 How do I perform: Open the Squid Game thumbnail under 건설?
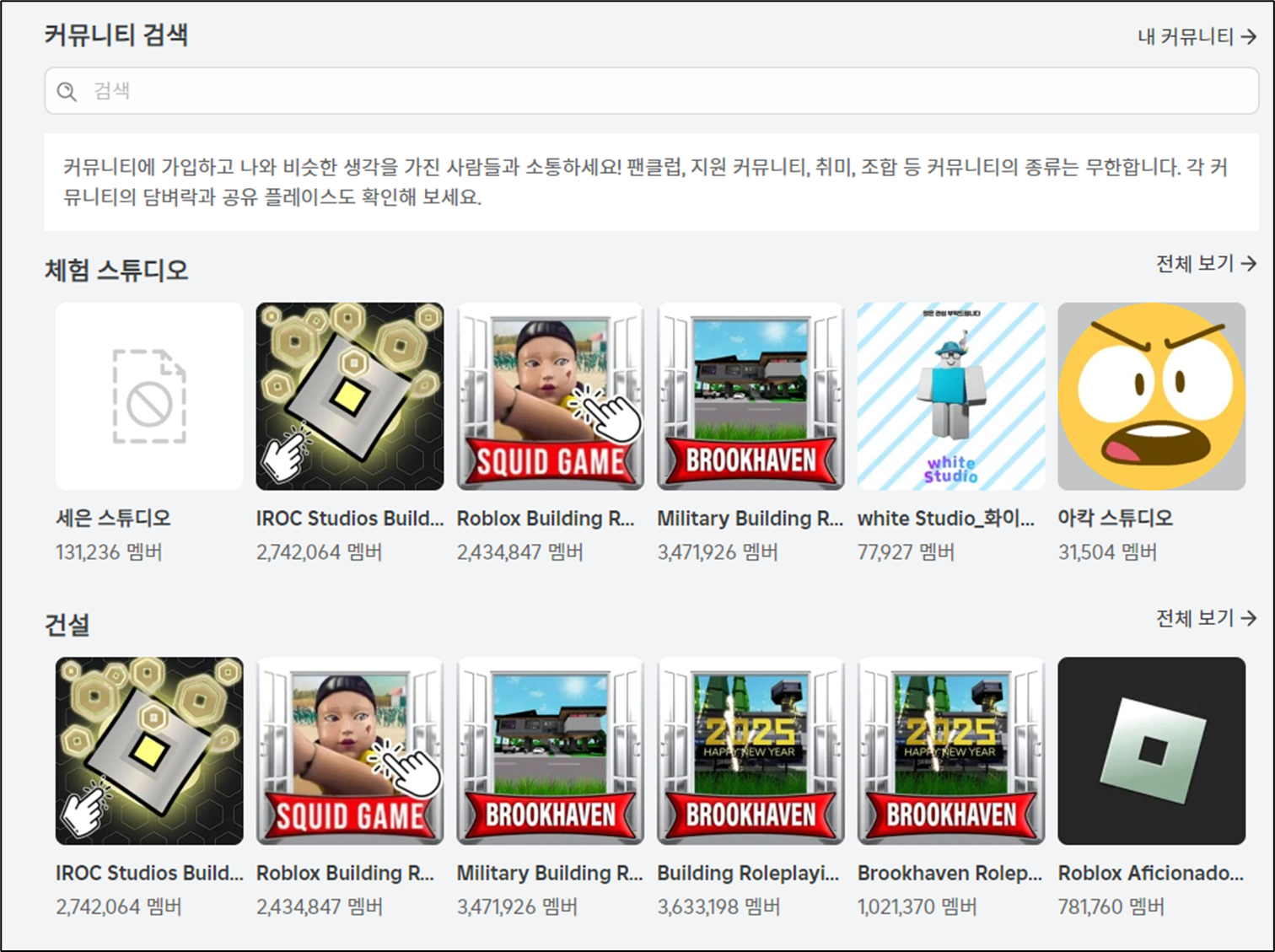350,751
